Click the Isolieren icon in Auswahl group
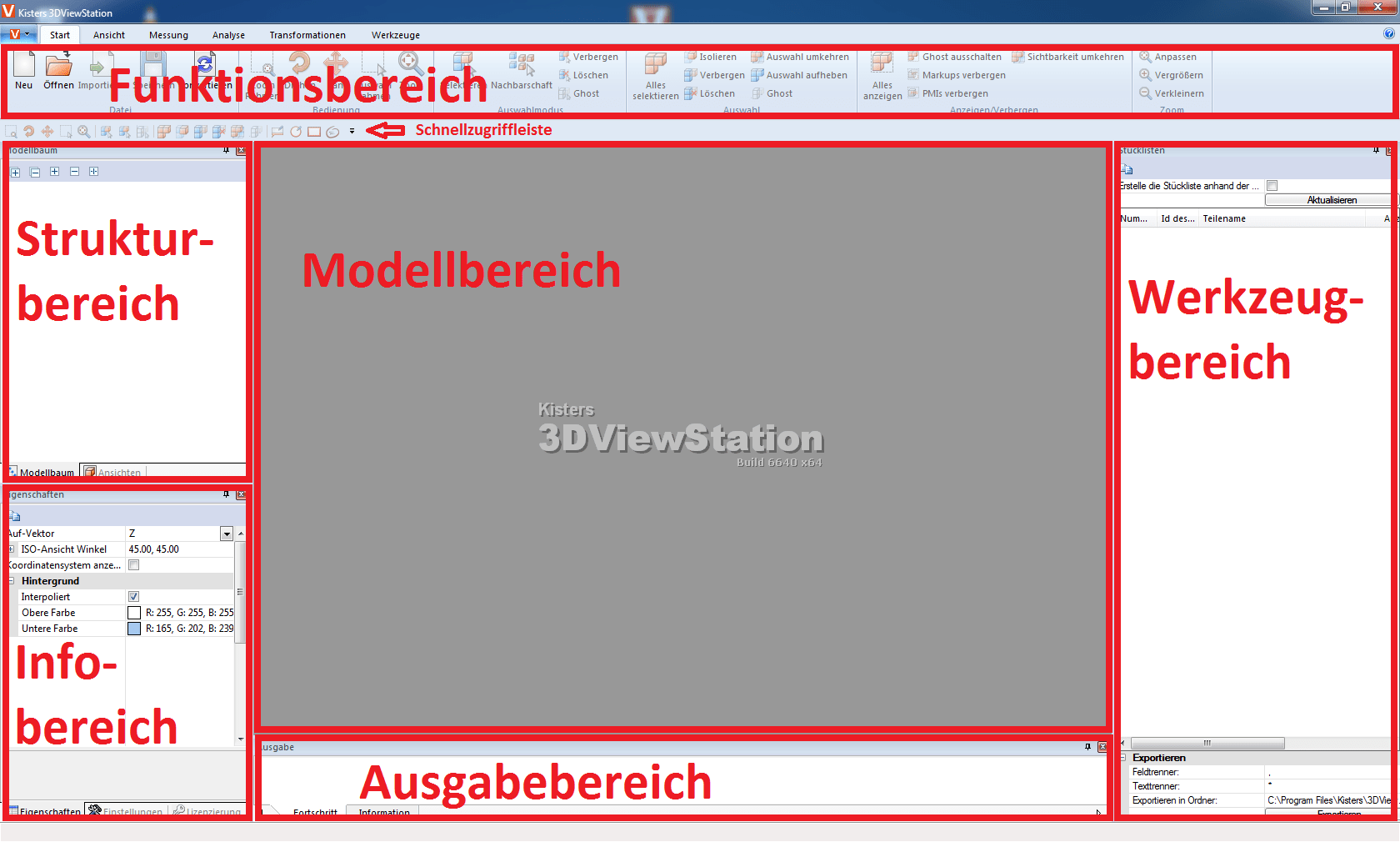 tap(690, 57)
